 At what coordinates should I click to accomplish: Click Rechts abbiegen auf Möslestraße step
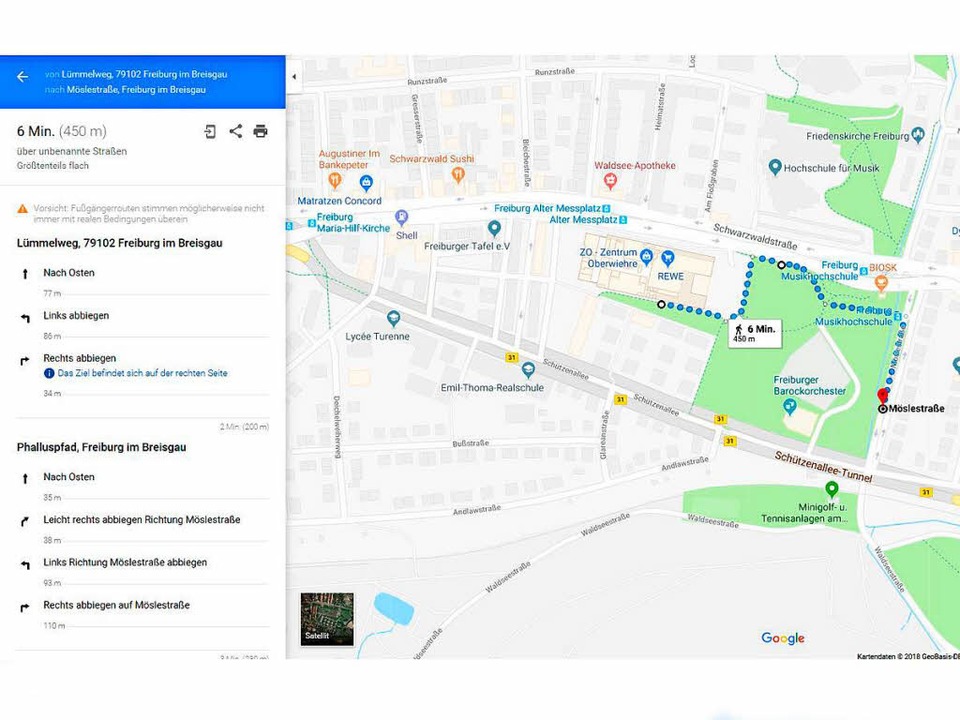(143, 605)
